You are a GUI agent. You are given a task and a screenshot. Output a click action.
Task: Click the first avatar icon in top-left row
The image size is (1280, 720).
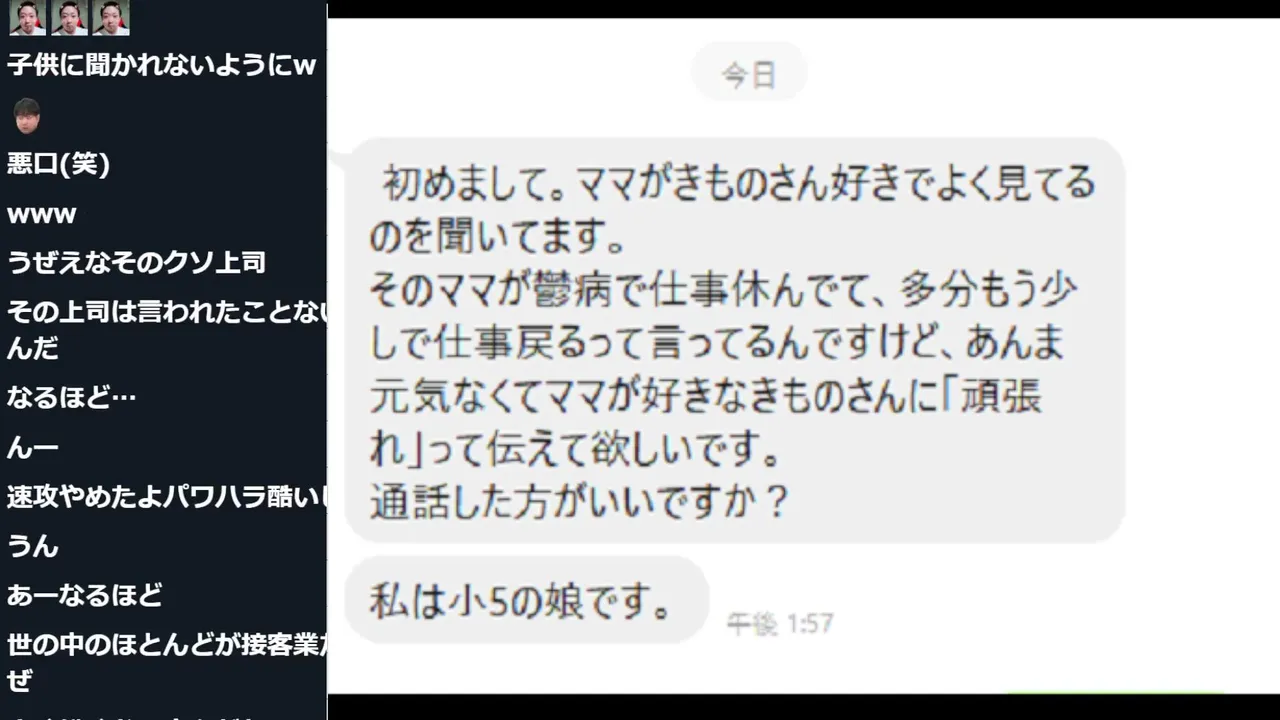[27, 17]
